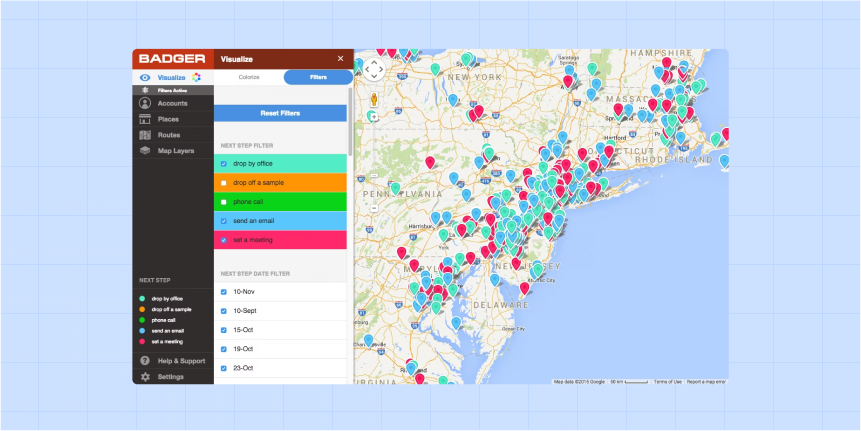
Task: Click the teal drop by office legend dot
Action: pos(142,299)
